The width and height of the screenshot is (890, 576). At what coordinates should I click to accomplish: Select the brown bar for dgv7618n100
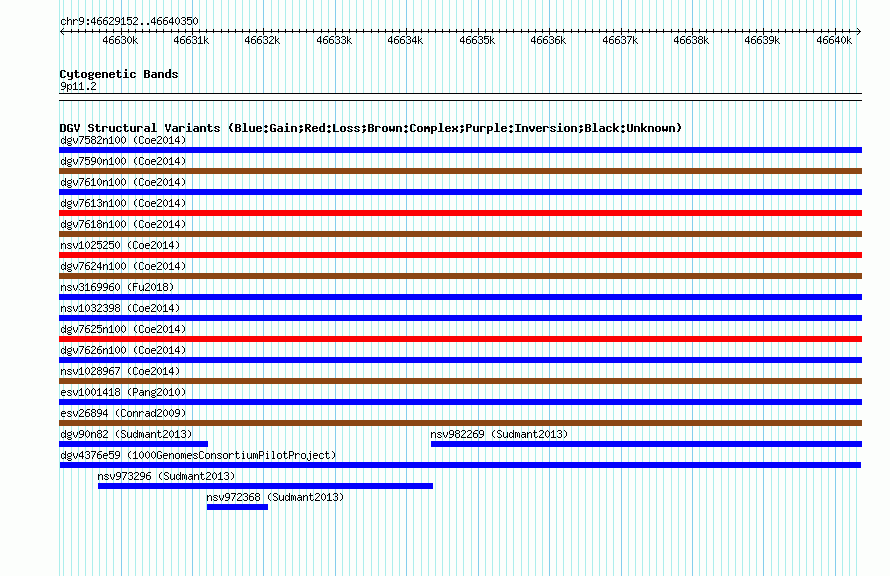(460, 234)
